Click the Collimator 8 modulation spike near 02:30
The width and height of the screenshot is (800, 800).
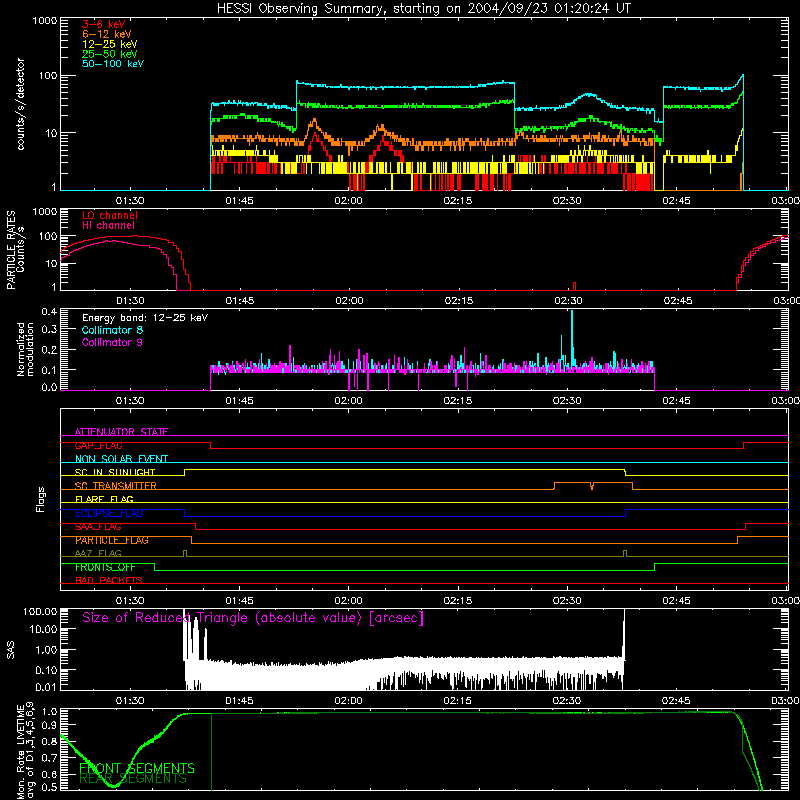[572, 337]
